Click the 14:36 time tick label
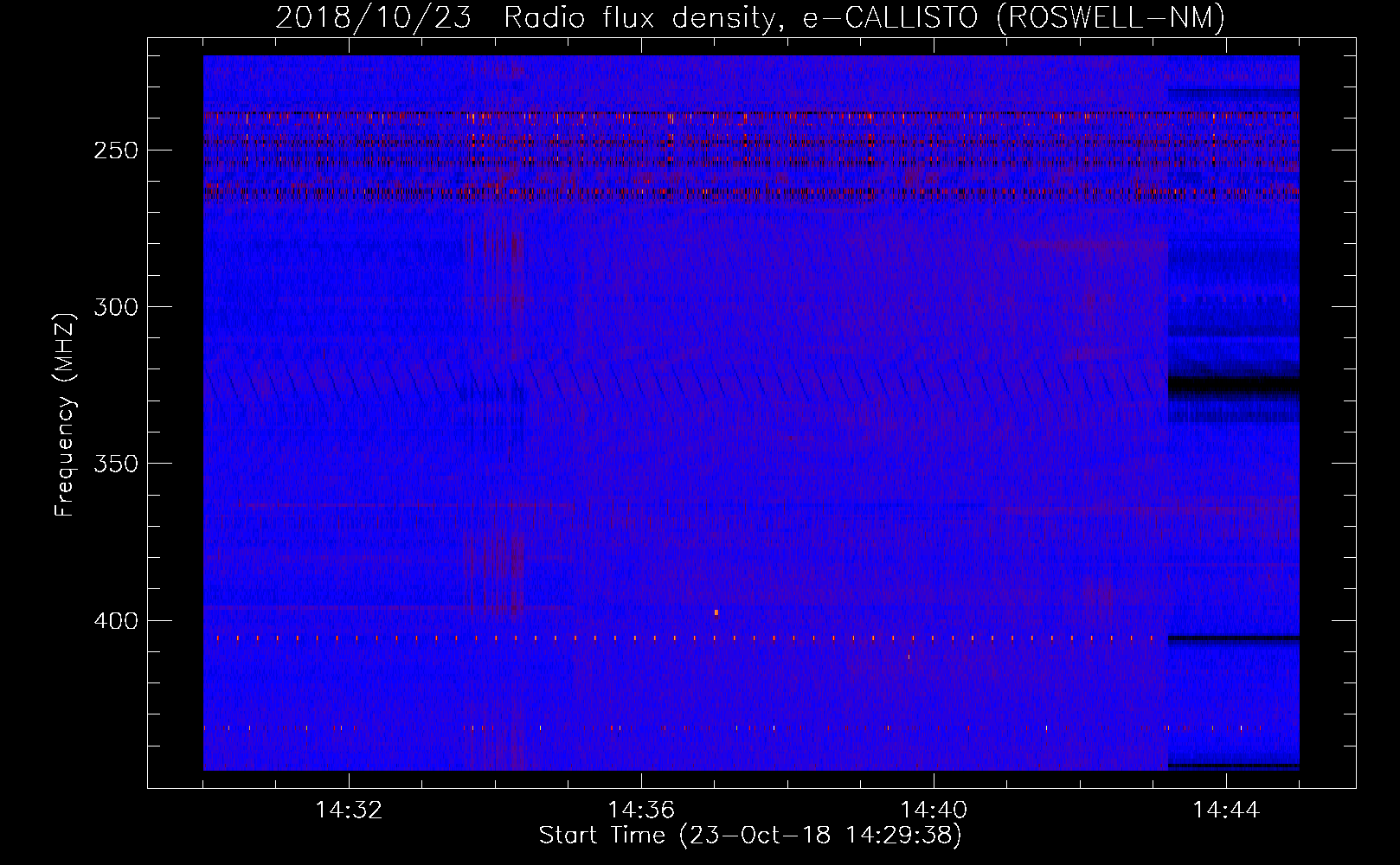This screenshot has width=1400, height=865. pos(641,811)
